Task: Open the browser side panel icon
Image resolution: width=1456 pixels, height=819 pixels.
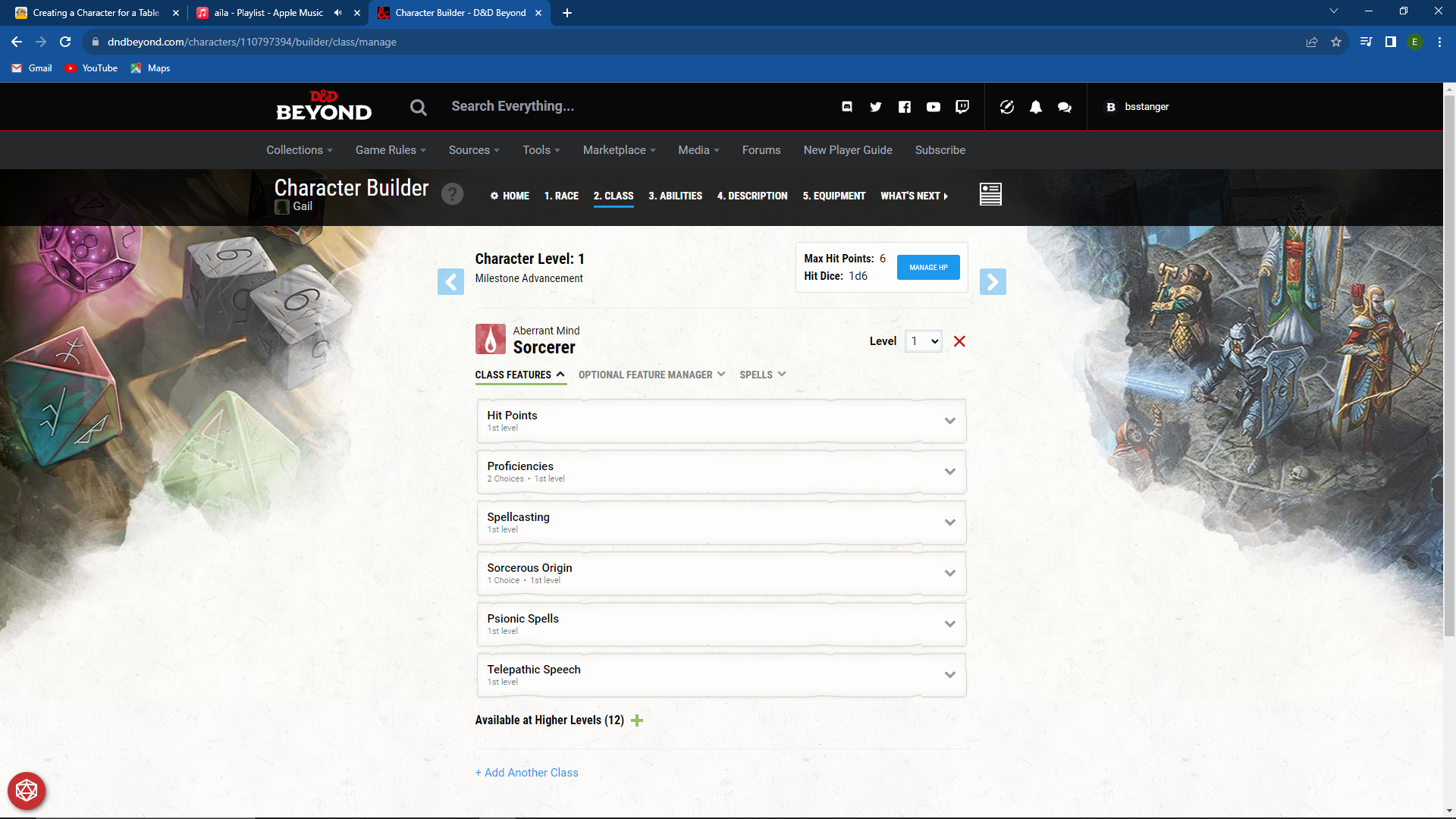Action: [x=1391, y=42]
